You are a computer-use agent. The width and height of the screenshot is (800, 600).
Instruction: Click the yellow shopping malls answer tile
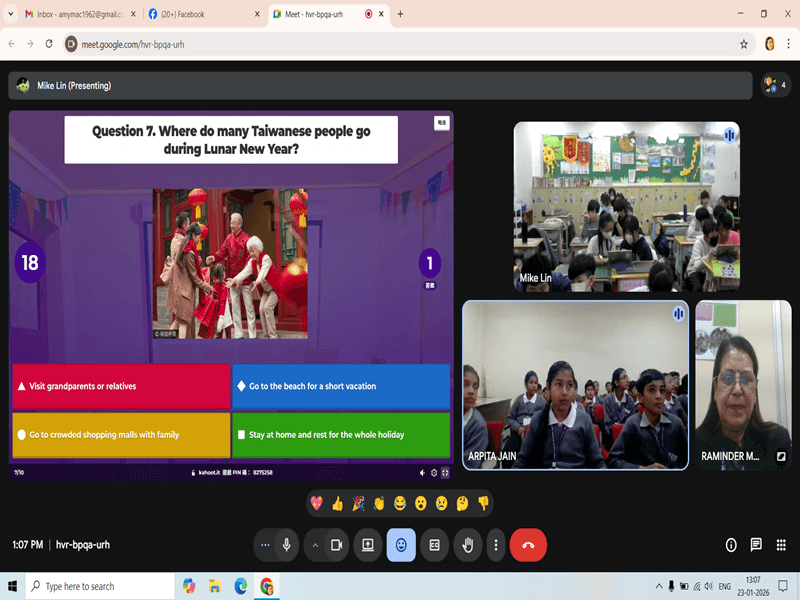click(x=120, y=435)
